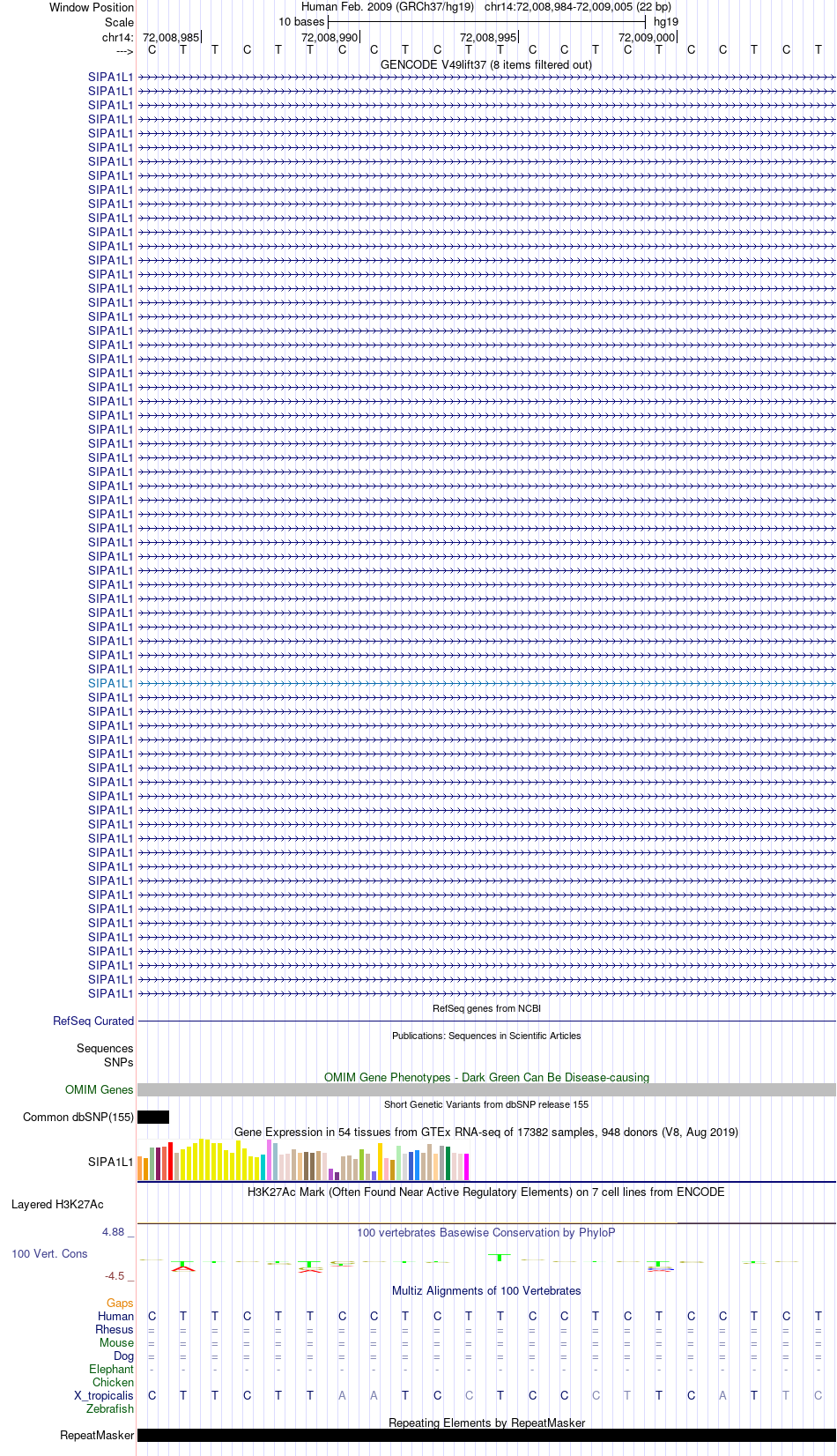The width and height of the screenshot is (837, 1456).
Task: Click position label 72,009,000 on ruler
Action: (x=647, y=37)
